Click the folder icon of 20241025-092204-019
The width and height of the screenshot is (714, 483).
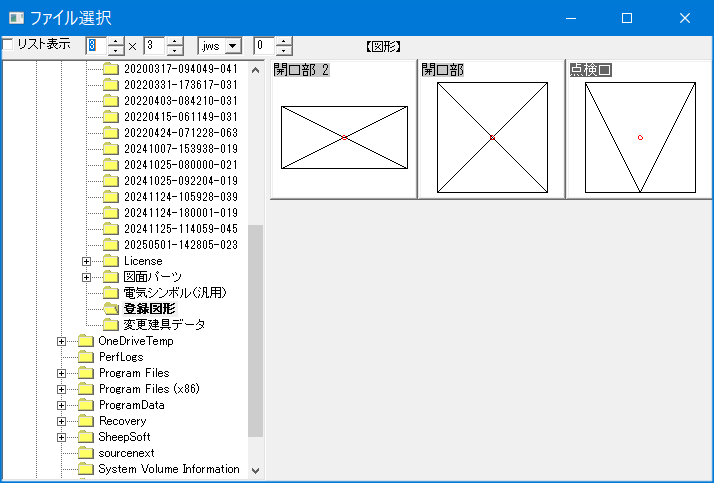click(x=111, y=181)
